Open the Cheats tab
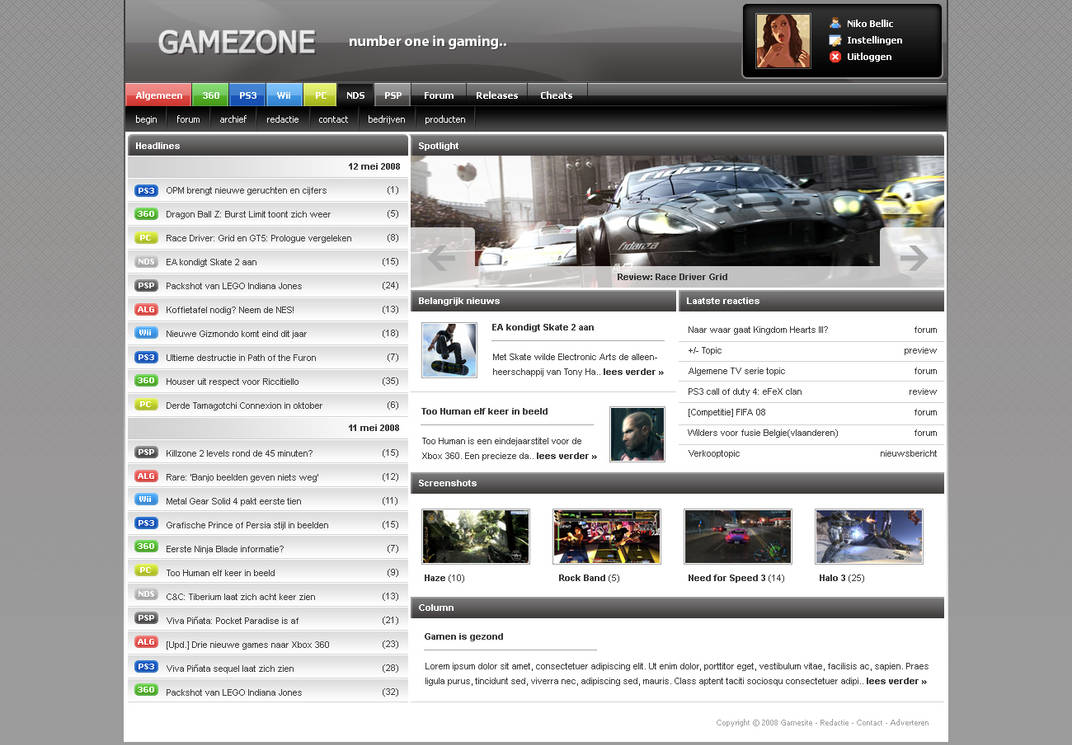 [557, 95]
